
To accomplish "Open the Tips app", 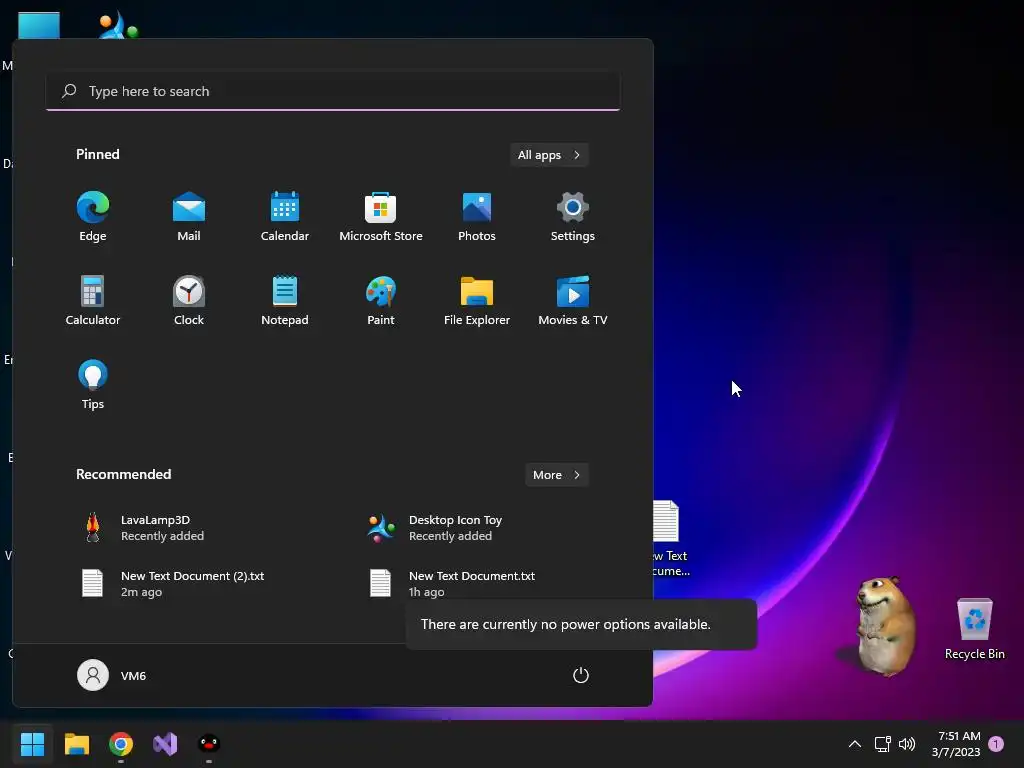I will tap(93, 385).
